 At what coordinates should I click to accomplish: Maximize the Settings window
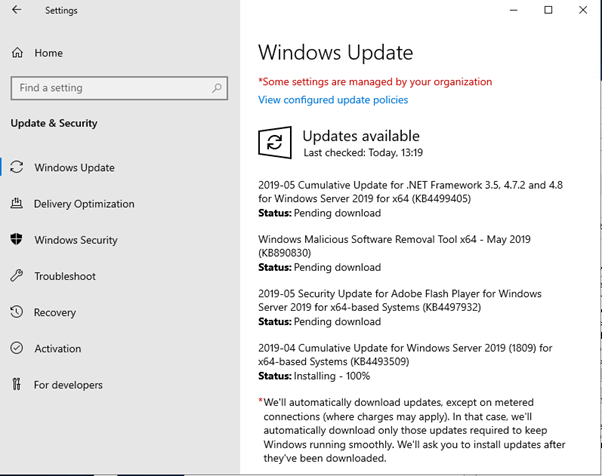[x=548, y=10]
